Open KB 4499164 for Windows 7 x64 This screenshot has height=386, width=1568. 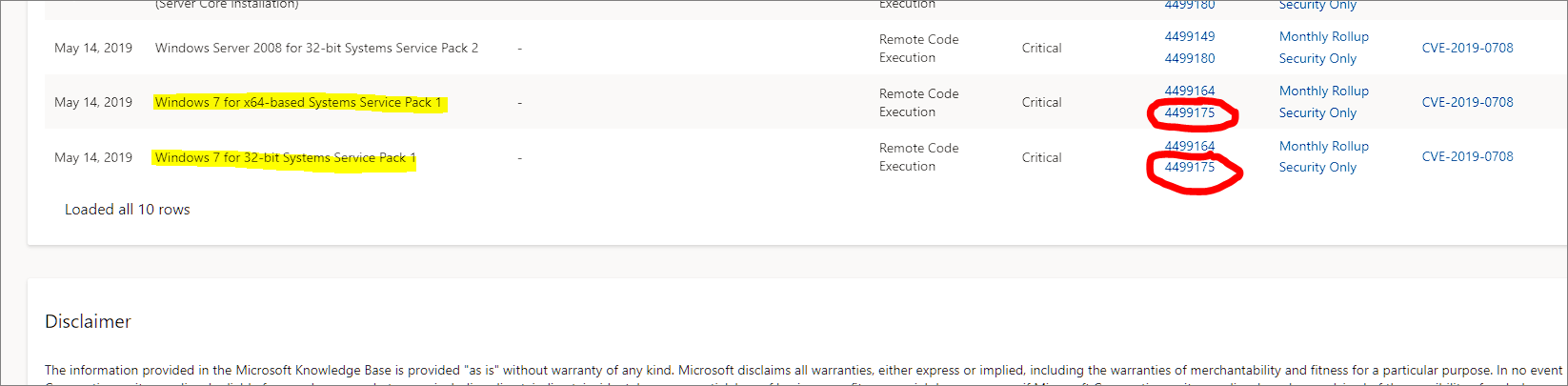click(1189, 91)
